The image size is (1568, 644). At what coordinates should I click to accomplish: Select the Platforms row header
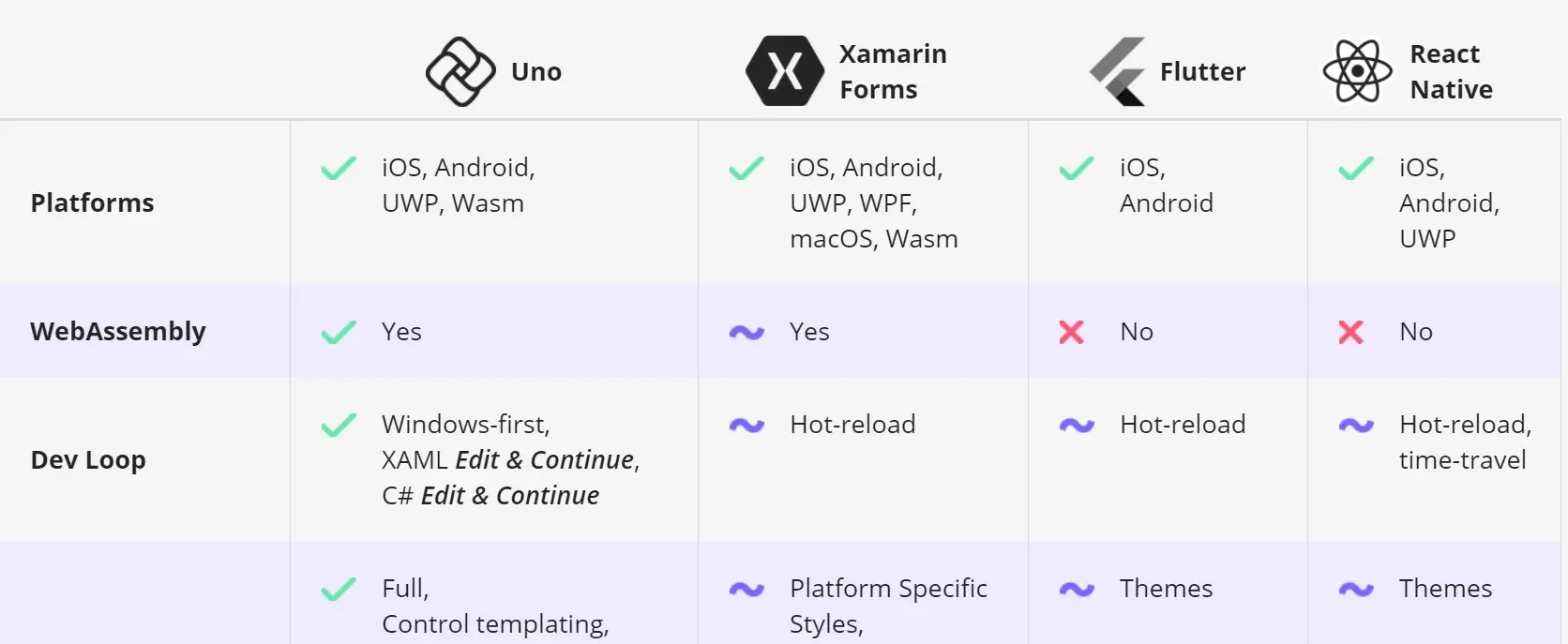click(92, 202)
